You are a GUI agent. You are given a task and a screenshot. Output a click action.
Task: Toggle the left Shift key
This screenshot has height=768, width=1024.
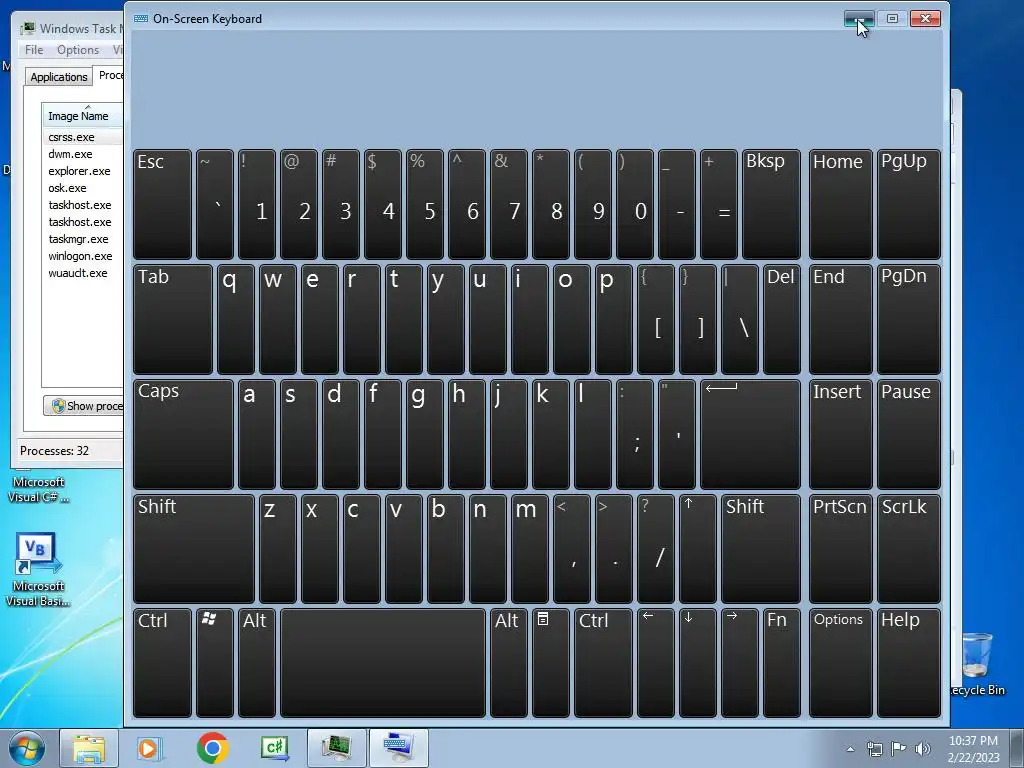pyautogui.click(x=193, y=549)
